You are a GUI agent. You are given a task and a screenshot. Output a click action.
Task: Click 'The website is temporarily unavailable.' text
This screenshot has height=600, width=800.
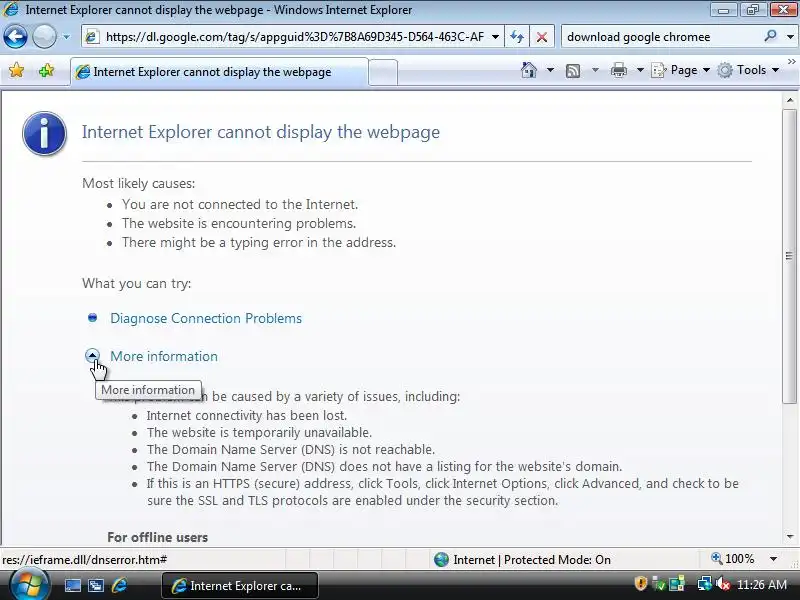tap(259, 433)
